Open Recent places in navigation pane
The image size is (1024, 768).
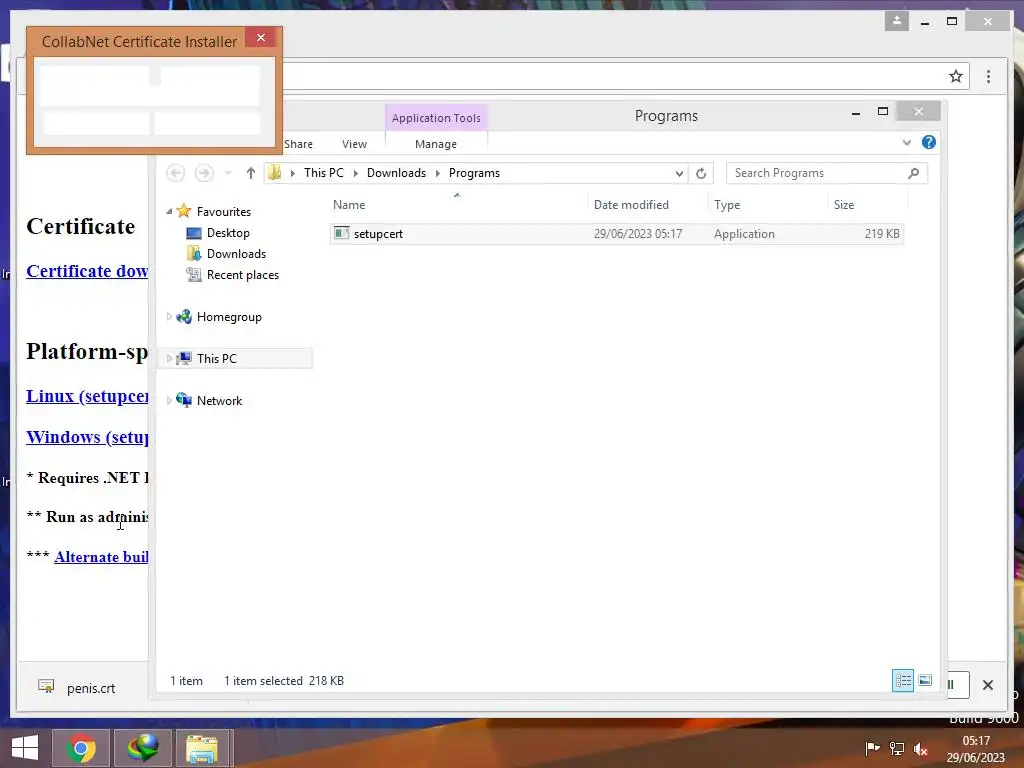tap(242, 275)
